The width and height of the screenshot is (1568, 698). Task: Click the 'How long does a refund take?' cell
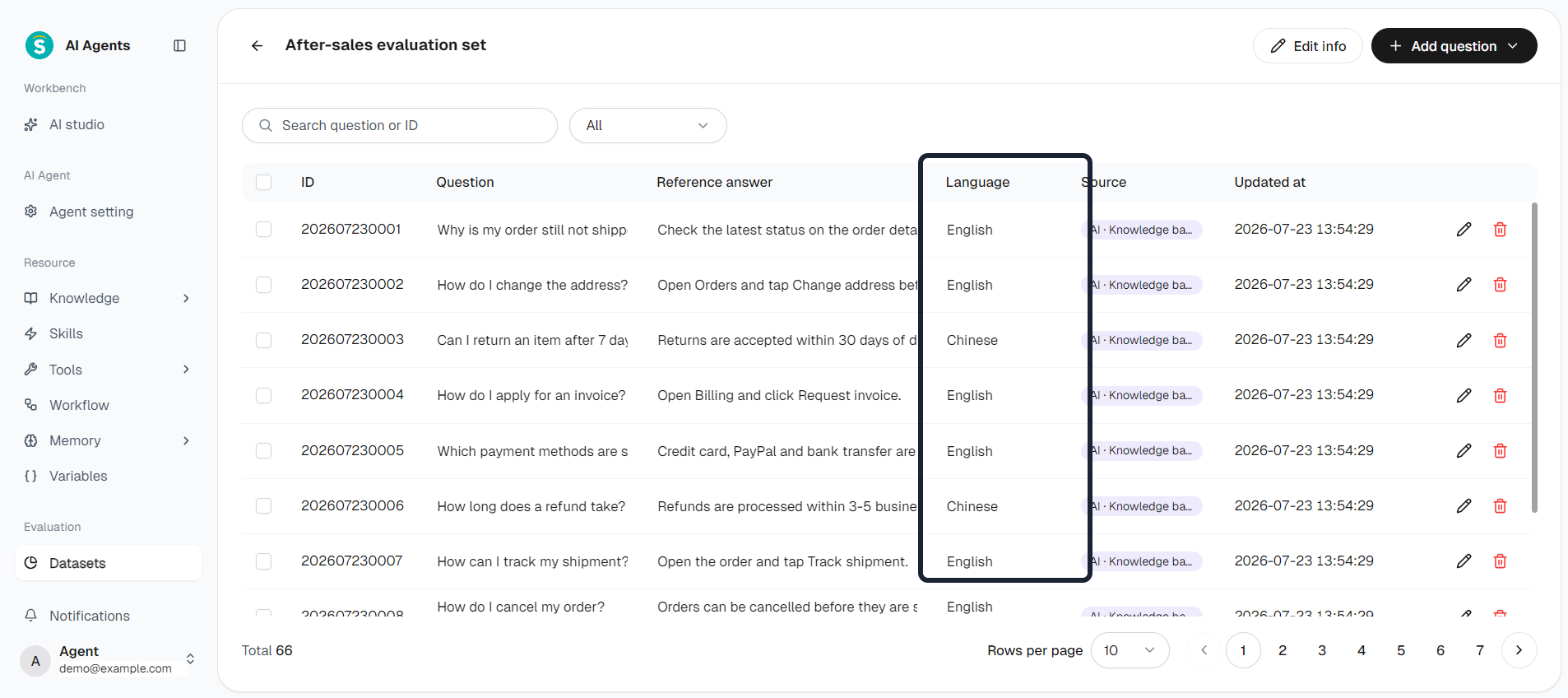pos(531,506)
